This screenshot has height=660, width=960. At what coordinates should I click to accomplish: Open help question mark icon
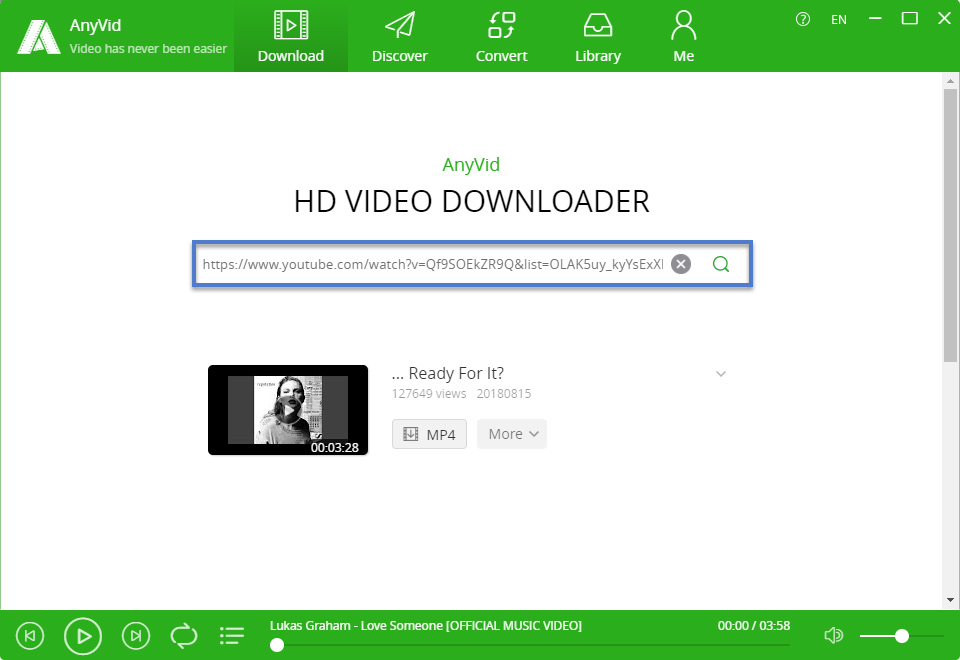click(803, 20)
